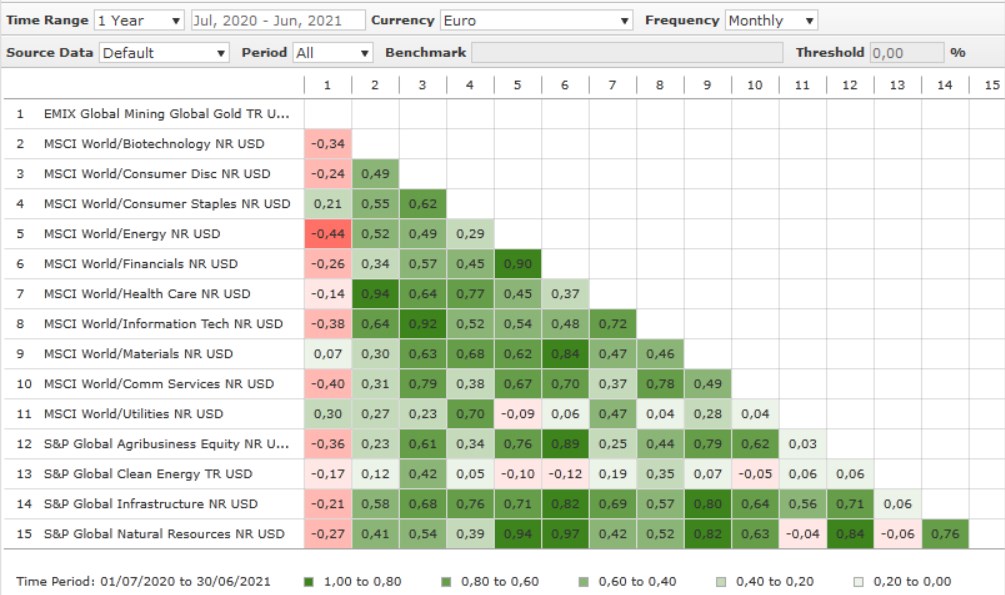Expand the Period All dropdown
Viewport: 1005px width, 595px height.
point(332,53)
